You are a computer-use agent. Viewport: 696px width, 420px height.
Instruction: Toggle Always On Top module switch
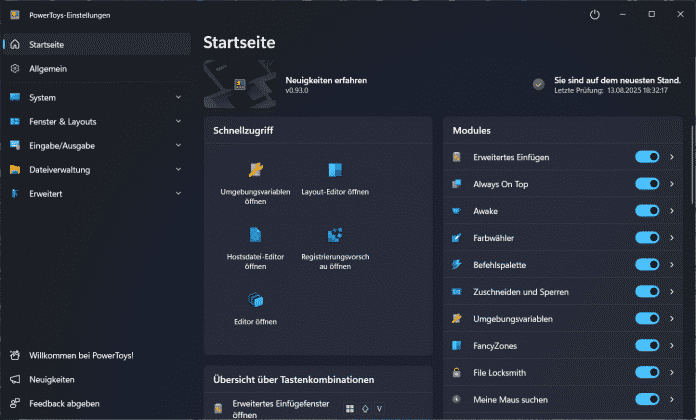647,184
